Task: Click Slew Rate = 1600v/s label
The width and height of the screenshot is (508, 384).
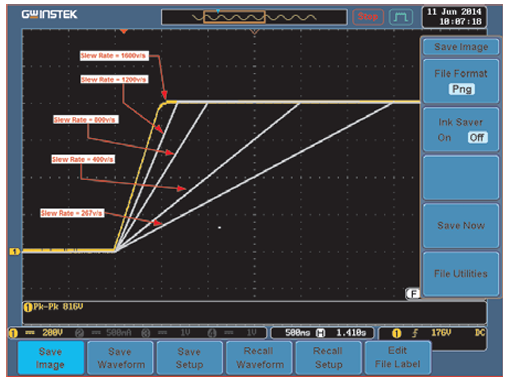Action: click(114, 56)
